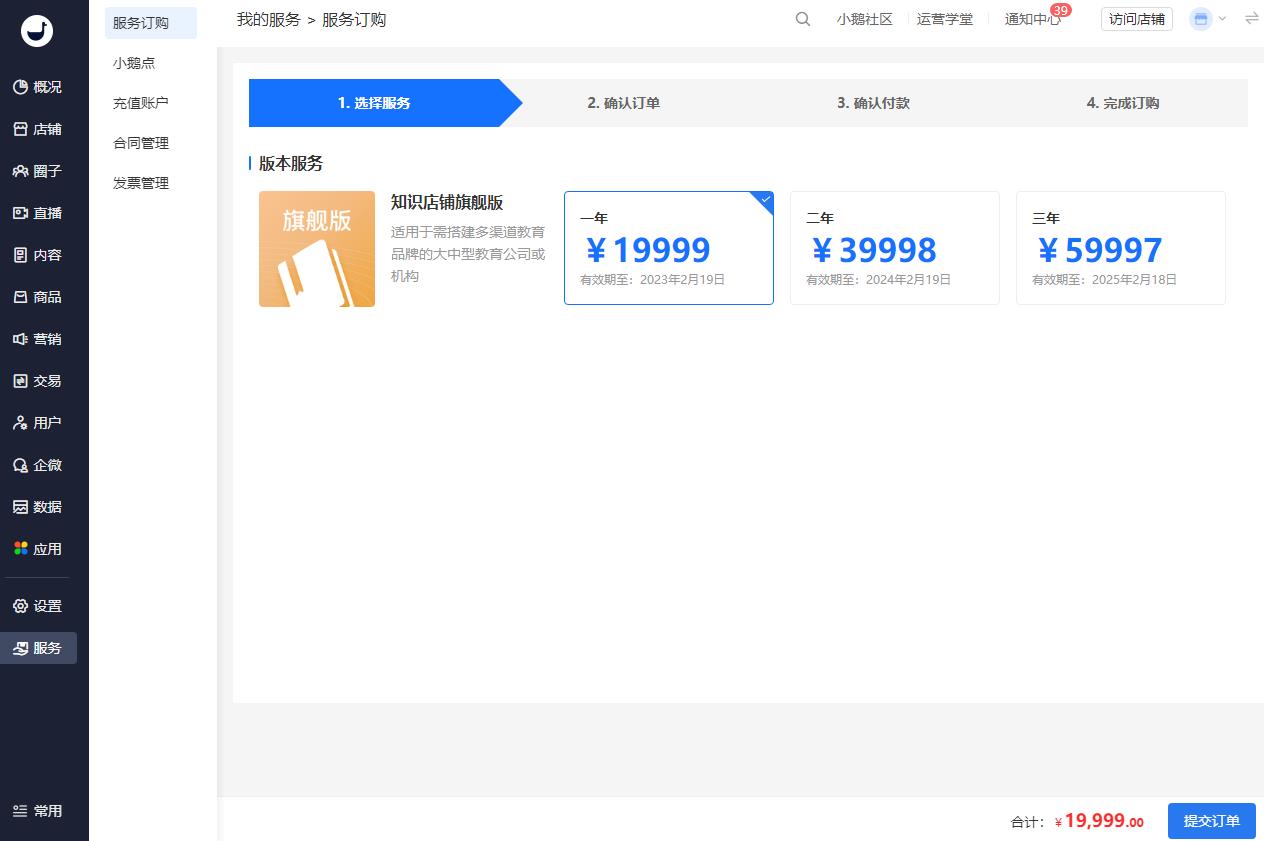Click 我的服务 in the breadcrumb
Image resolution: width=1264 pixels, height=841 pixels.
(x=269, y=19)
